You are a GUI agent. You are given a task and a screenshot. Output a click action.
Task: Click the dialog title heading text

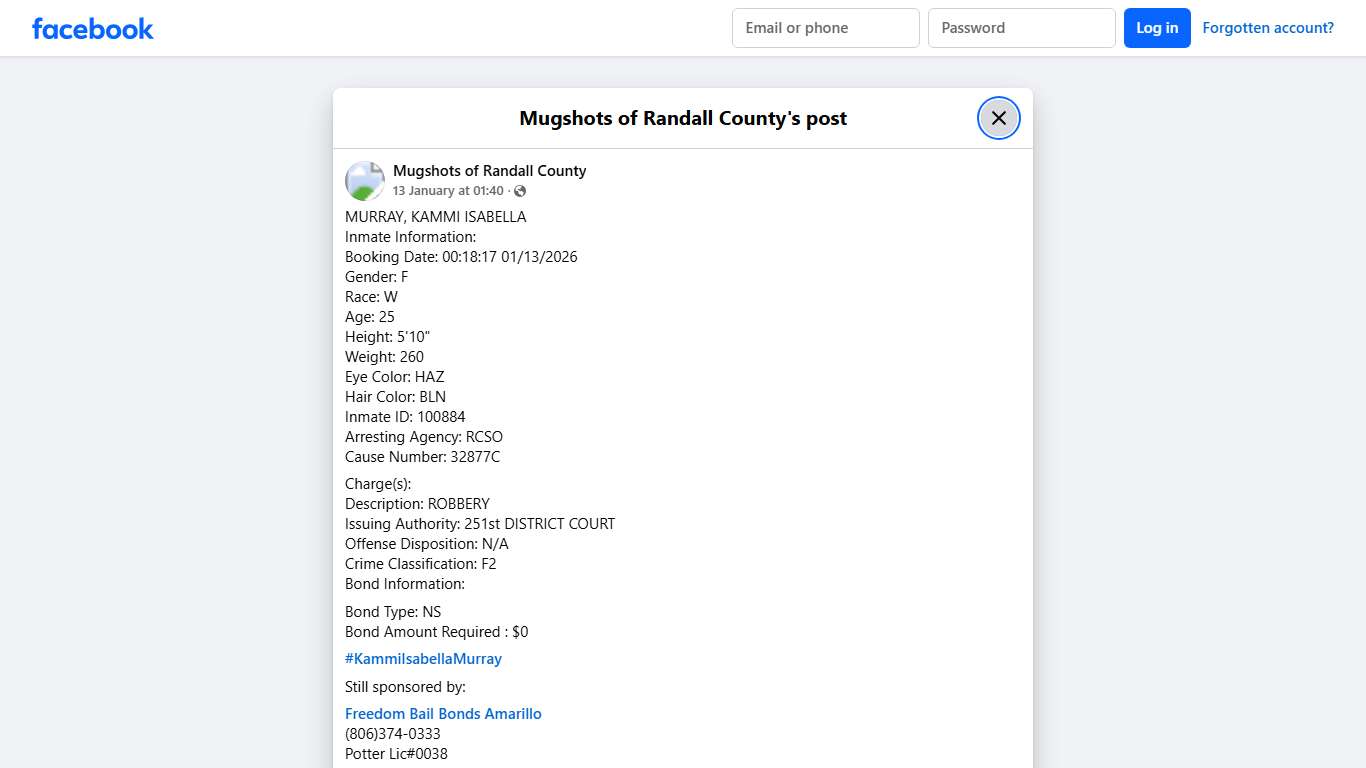(x=683, y=118)
